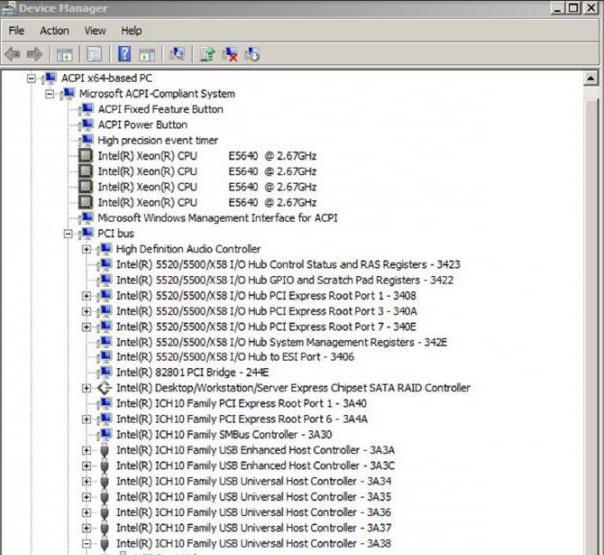
Task: Collapse the PCI bus node
Action: pos(68,233)
